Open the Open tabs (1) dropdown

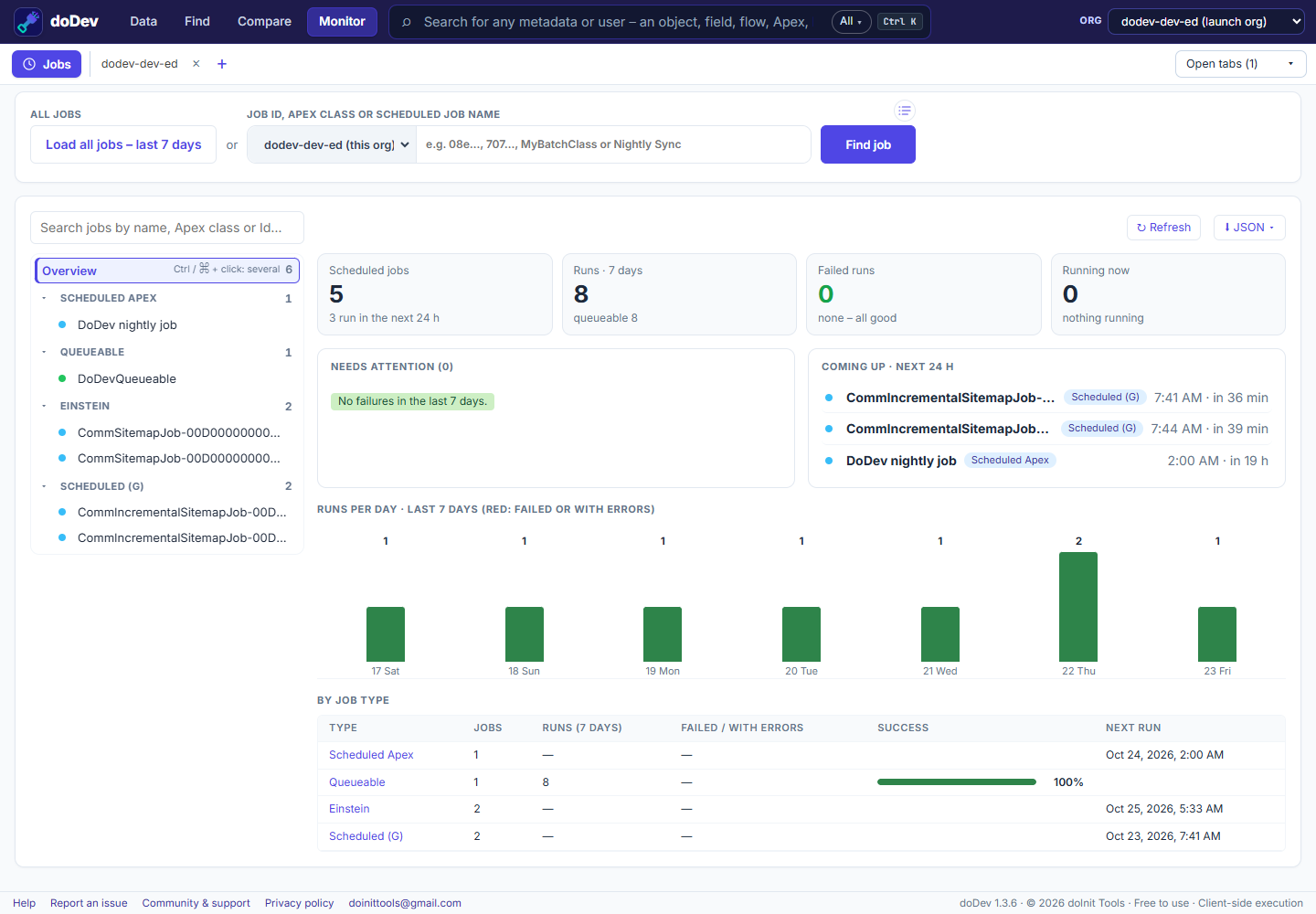pos(1240,64)
